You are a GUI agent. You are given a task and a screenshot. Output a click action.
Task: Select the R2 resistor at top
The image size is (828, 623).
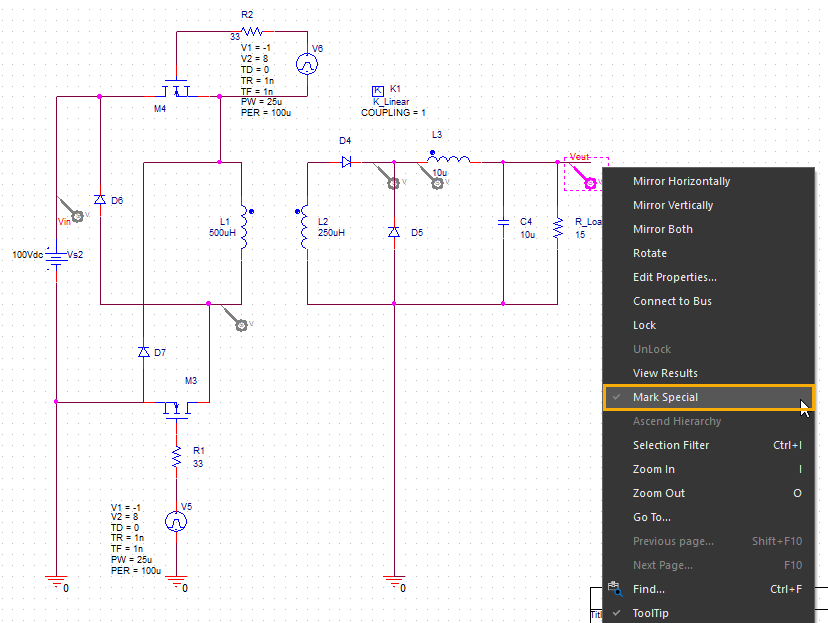(249, 32)
